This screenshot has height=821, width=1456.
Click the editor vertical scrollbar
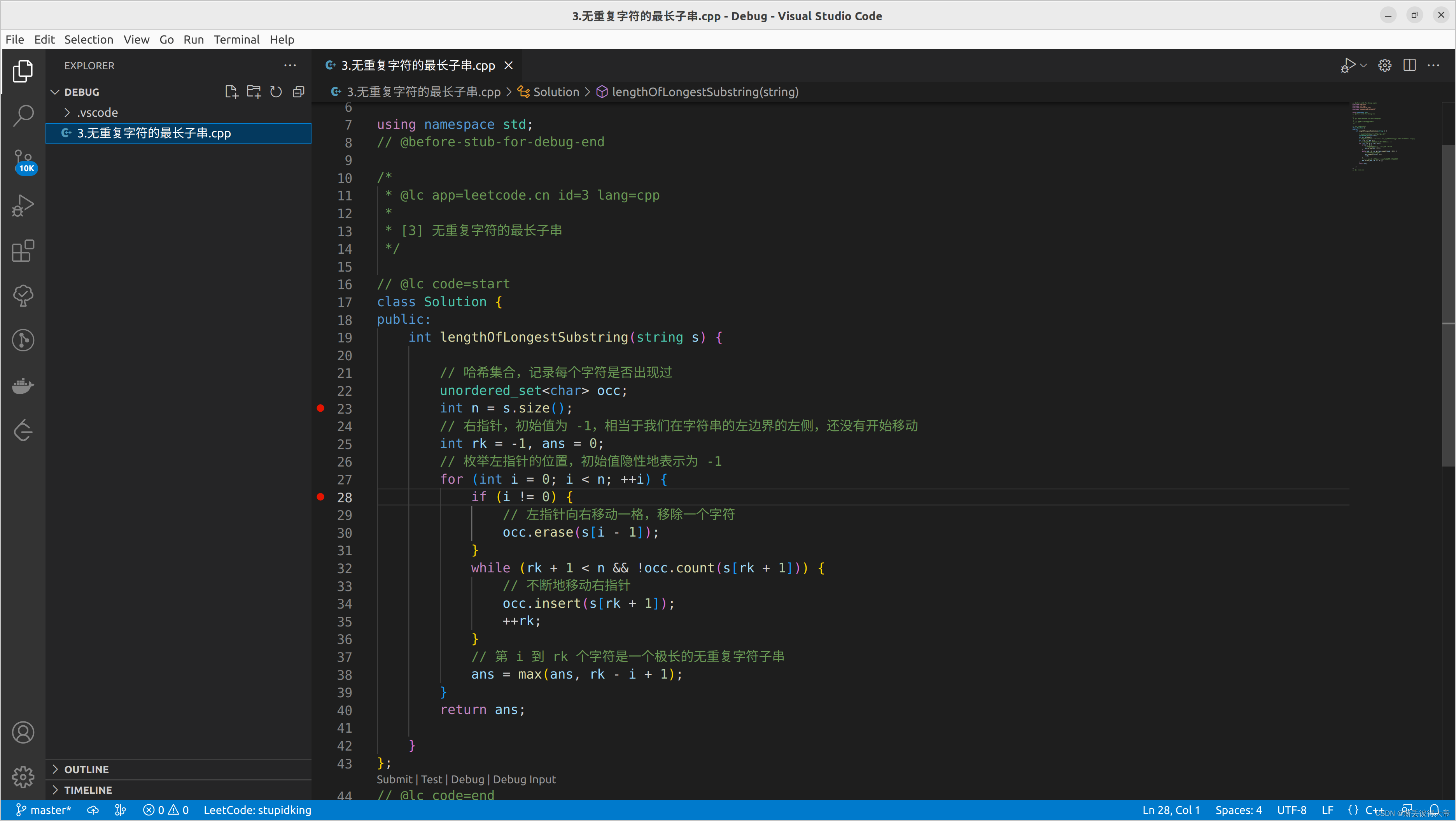pos(1448,305)
